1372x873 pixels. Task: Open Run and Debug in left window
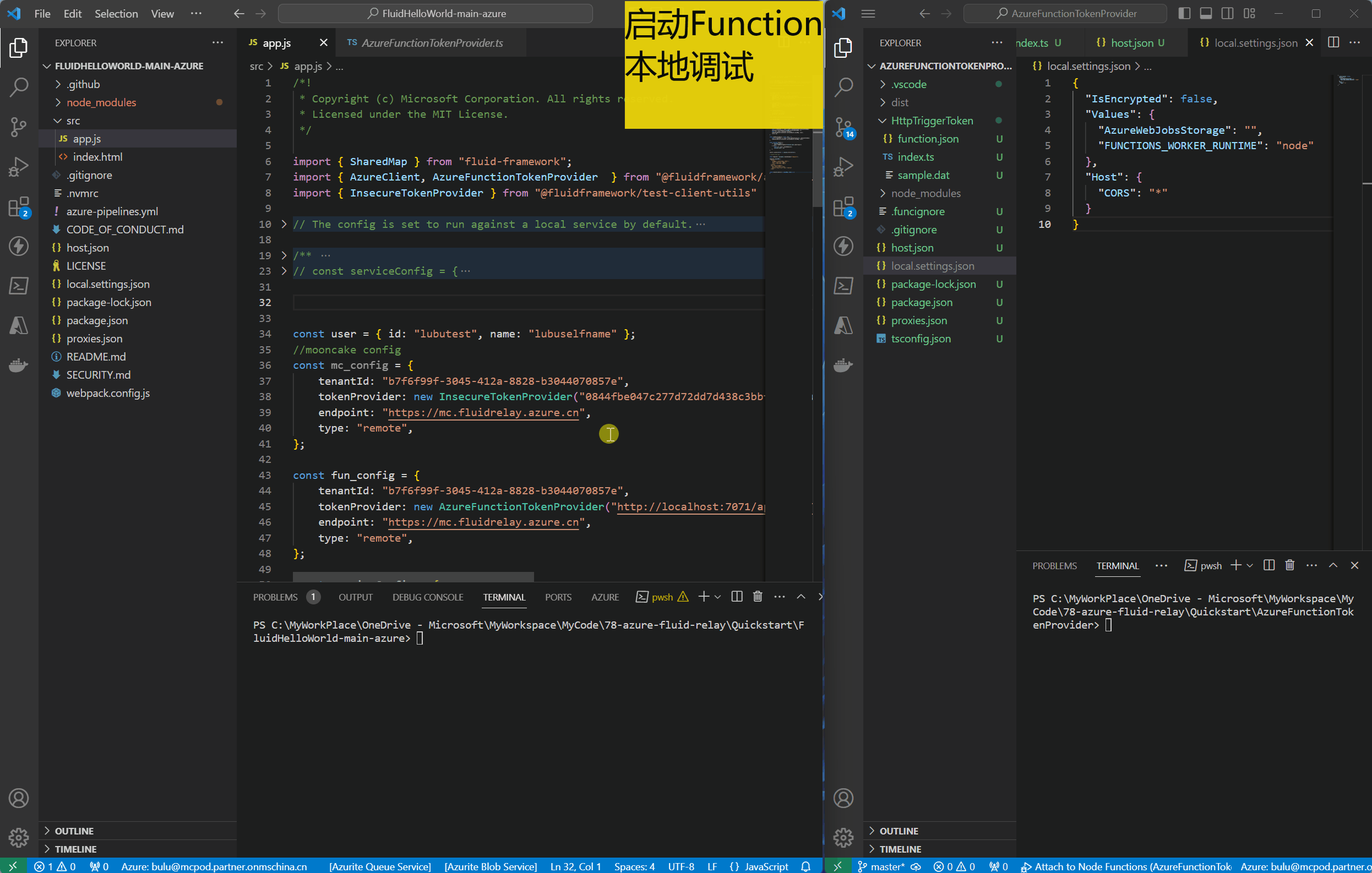pyautogui.click(x=18, y=166)
